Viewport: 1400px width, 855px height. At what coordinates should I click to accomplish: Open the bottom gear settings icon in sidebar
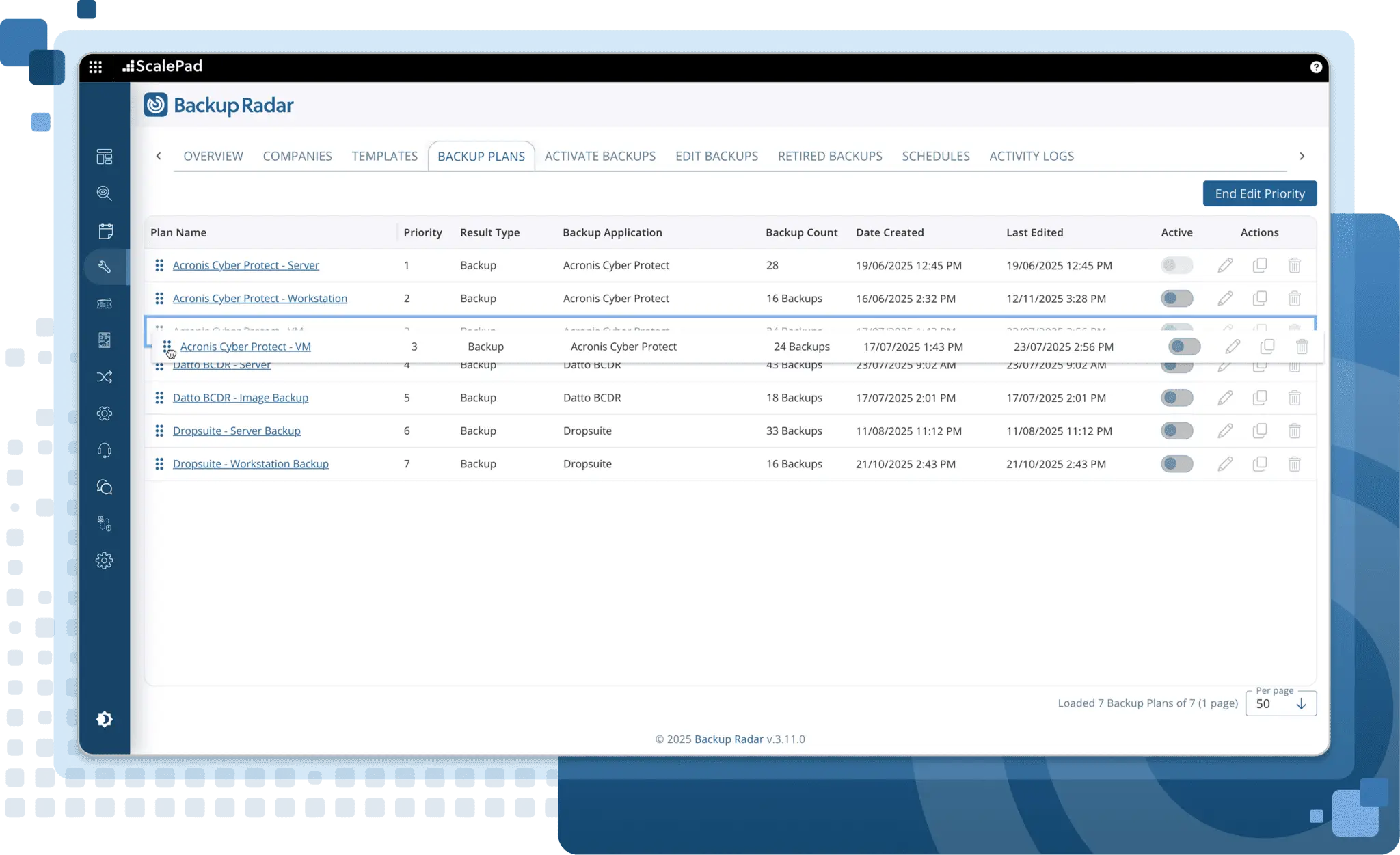(105, 560)
